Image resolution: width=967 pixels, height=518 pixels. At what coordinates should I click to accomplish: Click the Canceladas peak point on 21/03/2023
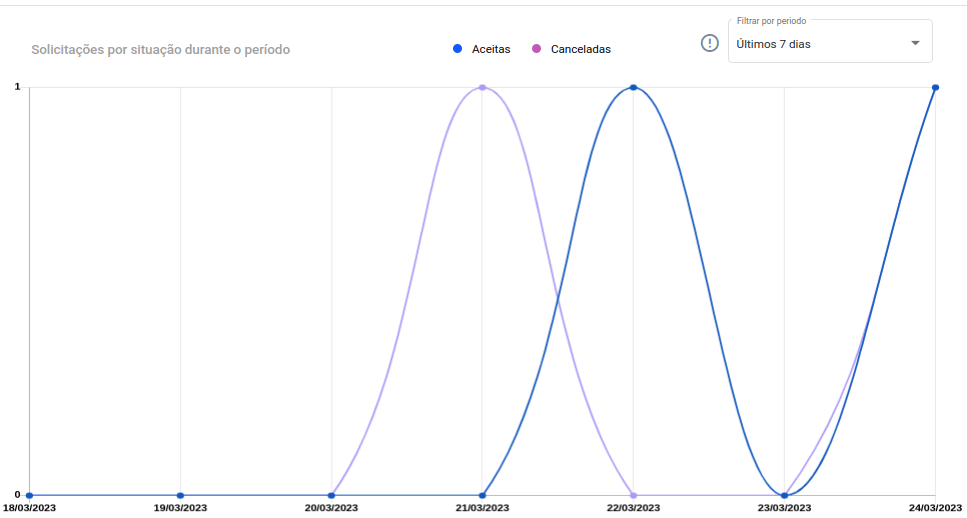[x=482, y=88]
